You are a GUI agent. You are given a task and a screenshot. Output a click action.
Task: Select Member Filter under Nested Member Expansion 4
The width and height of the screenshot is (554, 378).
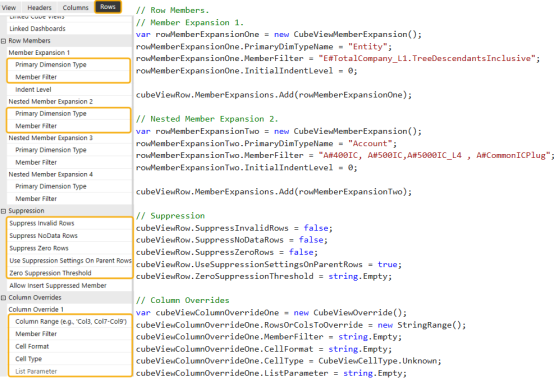pyautogui.click(x=69, y=199)
